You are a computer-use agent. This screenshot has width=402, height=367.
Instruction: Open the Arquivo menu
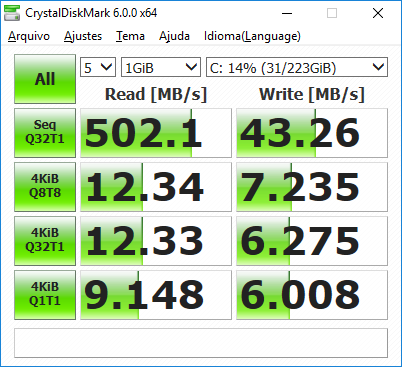[x=29, y=36]
